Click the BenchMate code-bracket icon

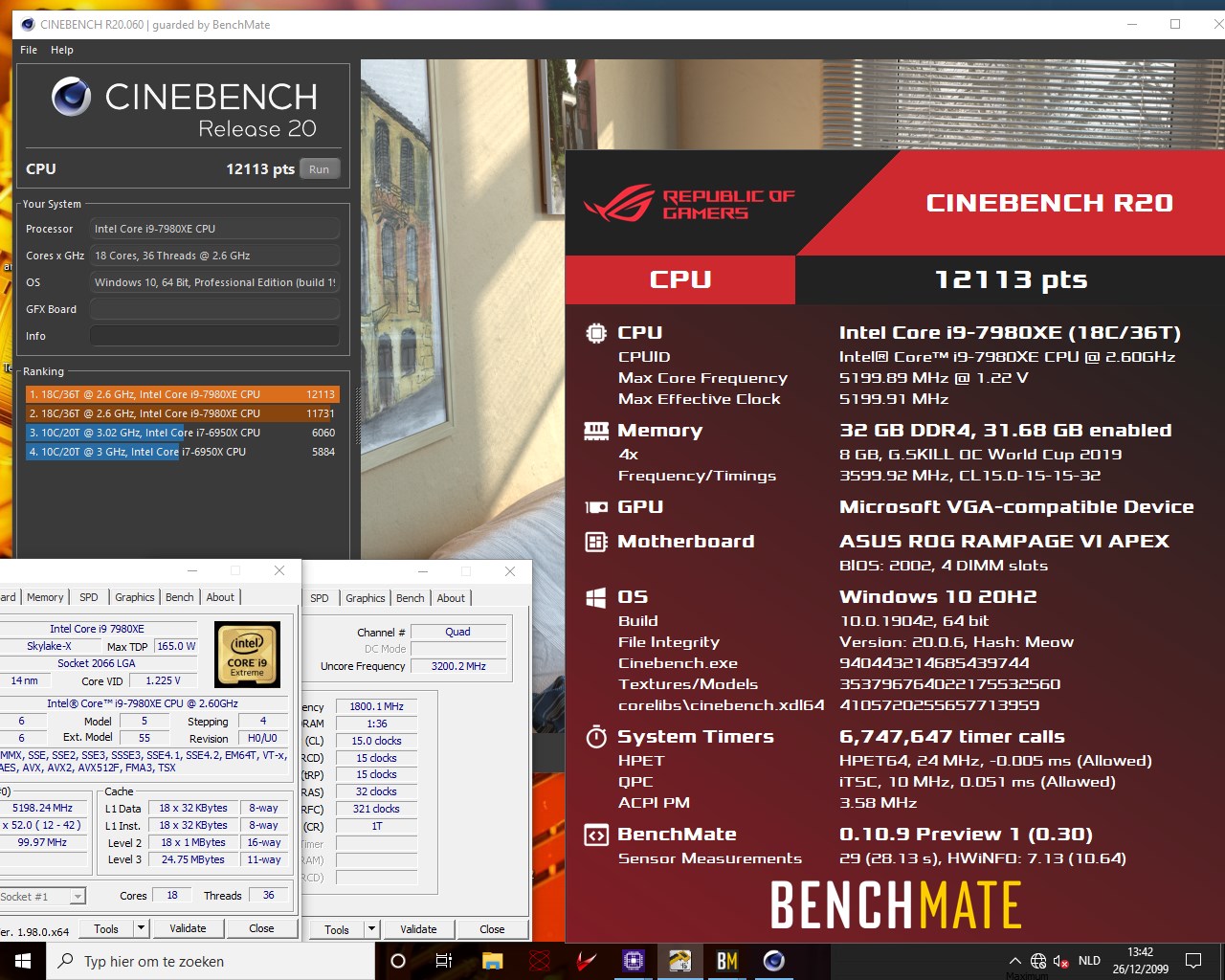click(x=596, y=835)
